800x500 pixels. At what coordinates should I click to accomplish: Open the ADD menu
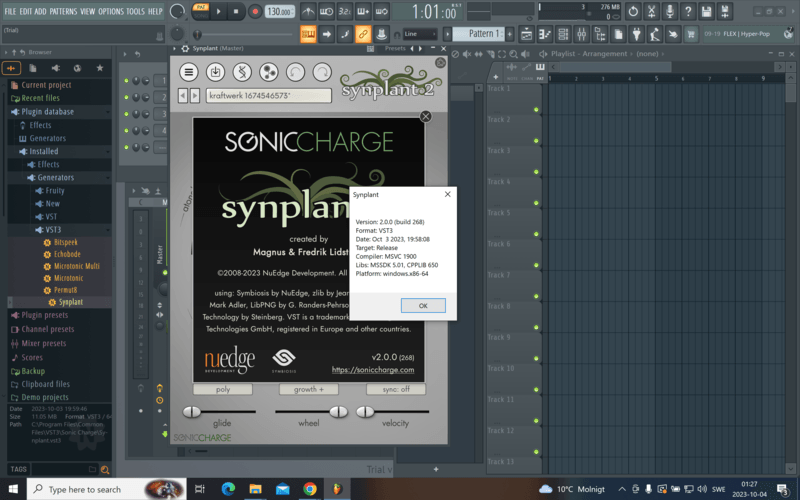40,11
